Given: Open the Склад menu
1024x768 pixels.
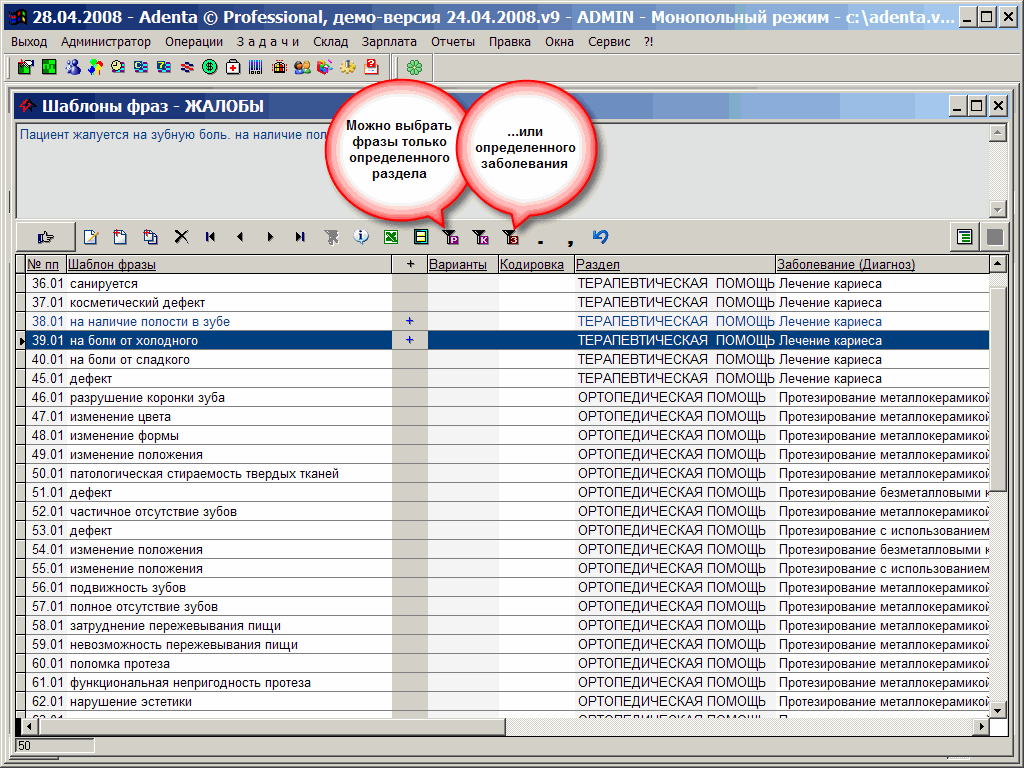Looking at the screenshot, I should [330, 42].
